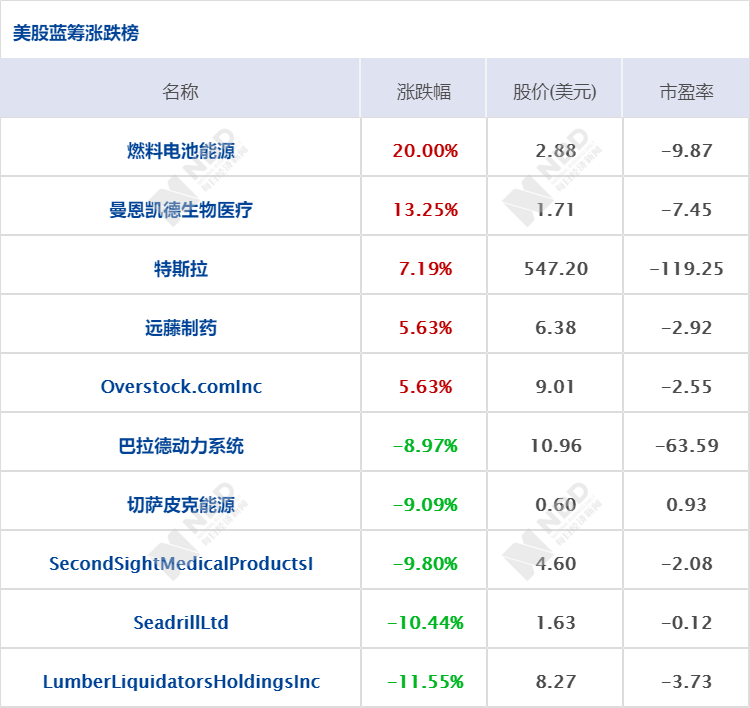Click the 1.63 stock price
The width and height of the screenshot is (750, 708).
coord(556,622)
